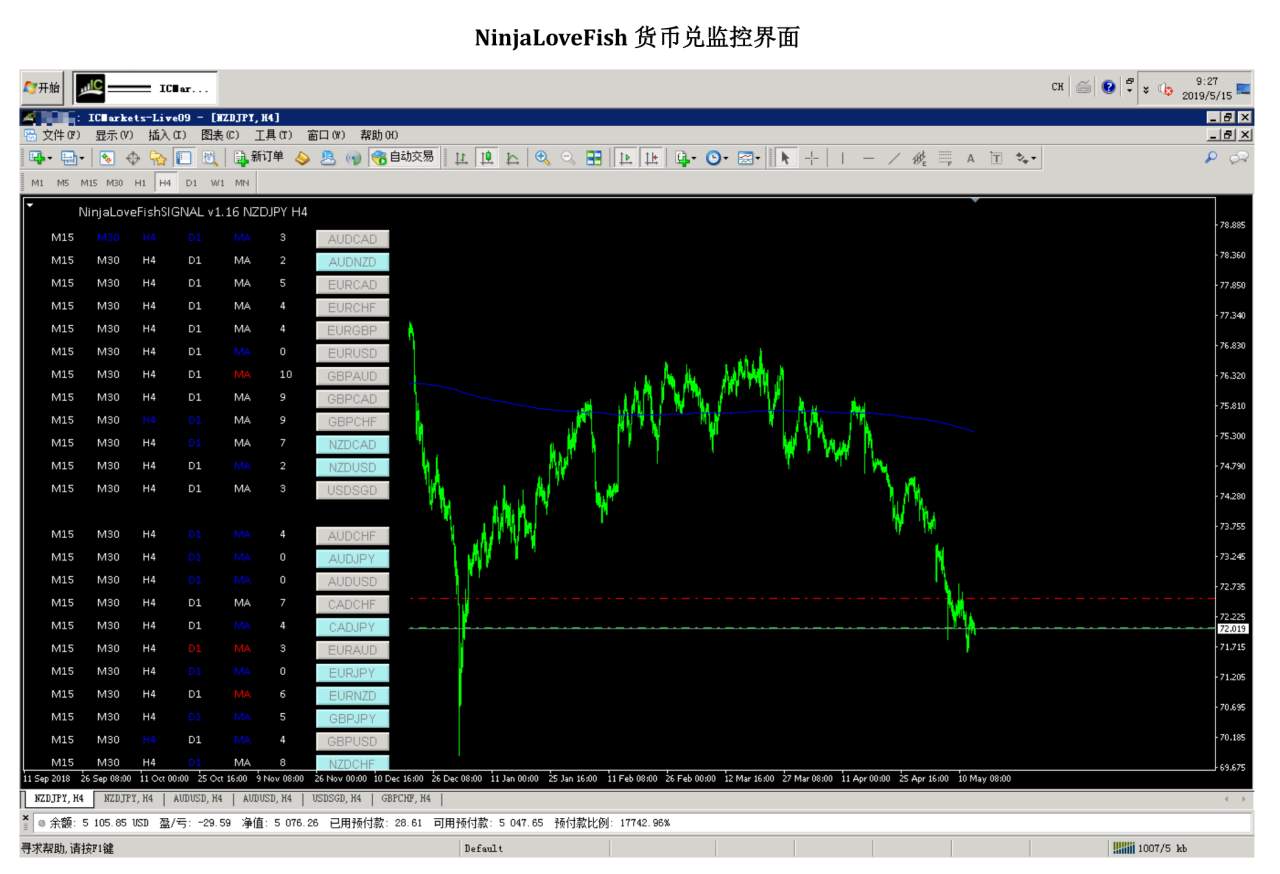Select the text label tool T
The width and height of the screenshot is (1280, 874).
pyautogui.click(x=996, y=158)
